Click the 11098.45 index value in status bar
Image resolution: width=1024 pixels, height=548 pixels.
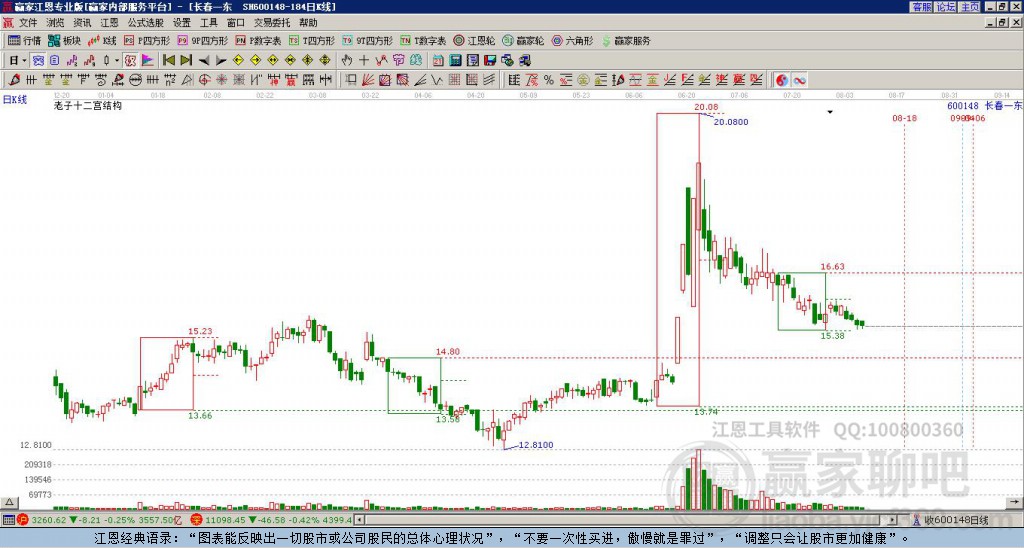[x=225, y=520]
